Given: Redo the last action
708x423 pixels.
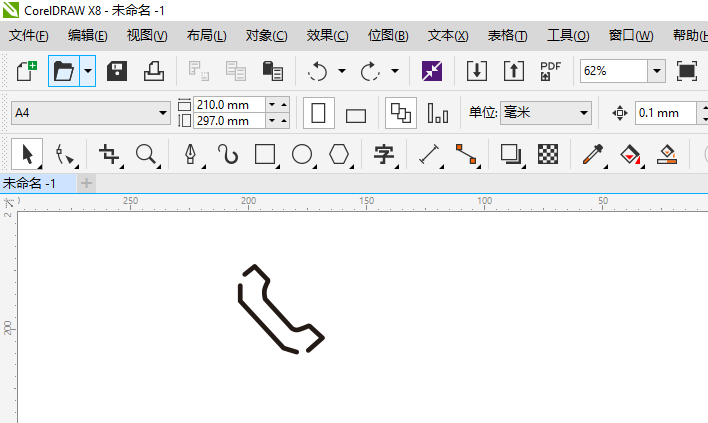Looking at the screenshot, I should tap(370, 71).
